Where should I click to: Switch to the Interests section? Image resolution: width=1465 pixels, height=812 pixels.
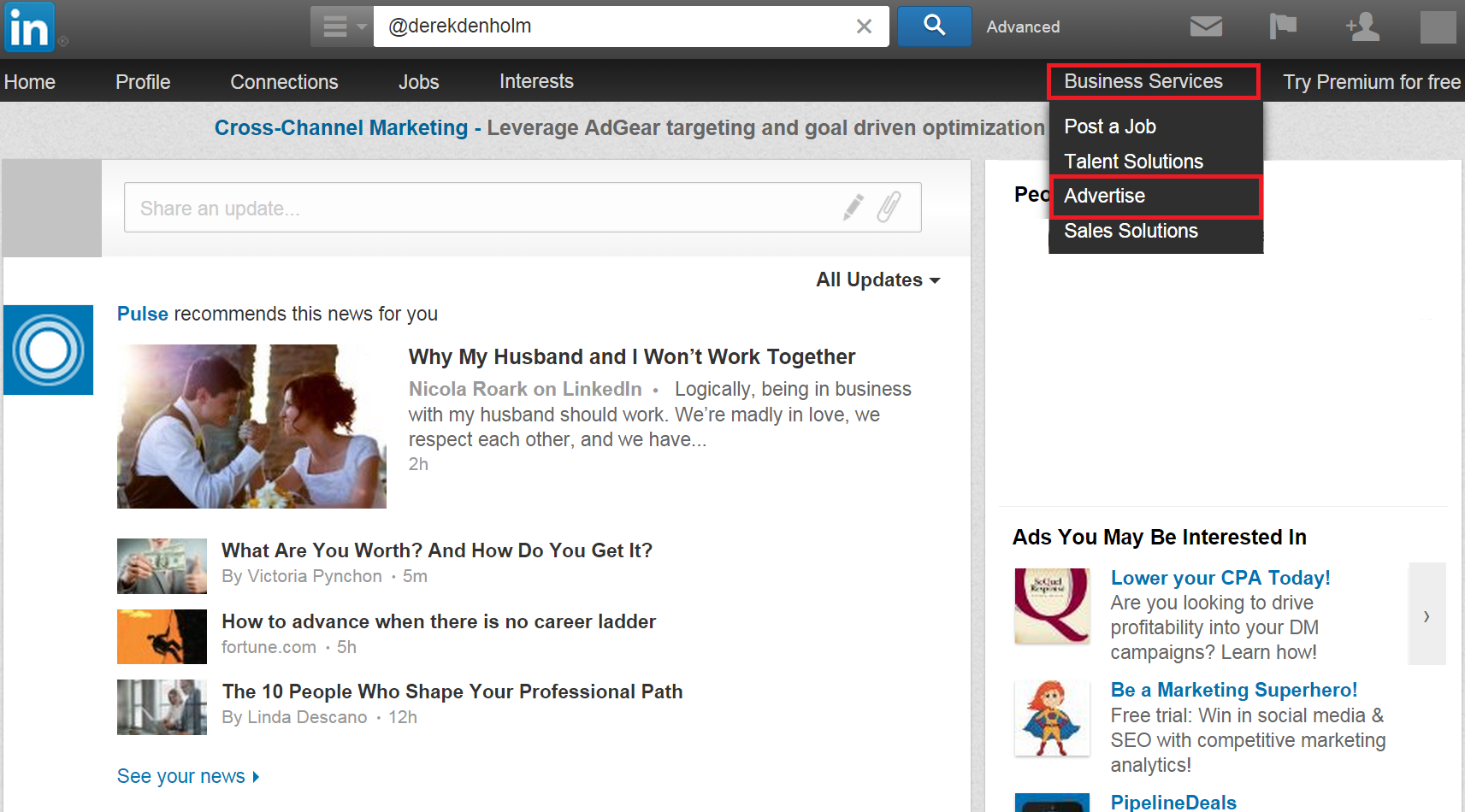coord(536,81)
